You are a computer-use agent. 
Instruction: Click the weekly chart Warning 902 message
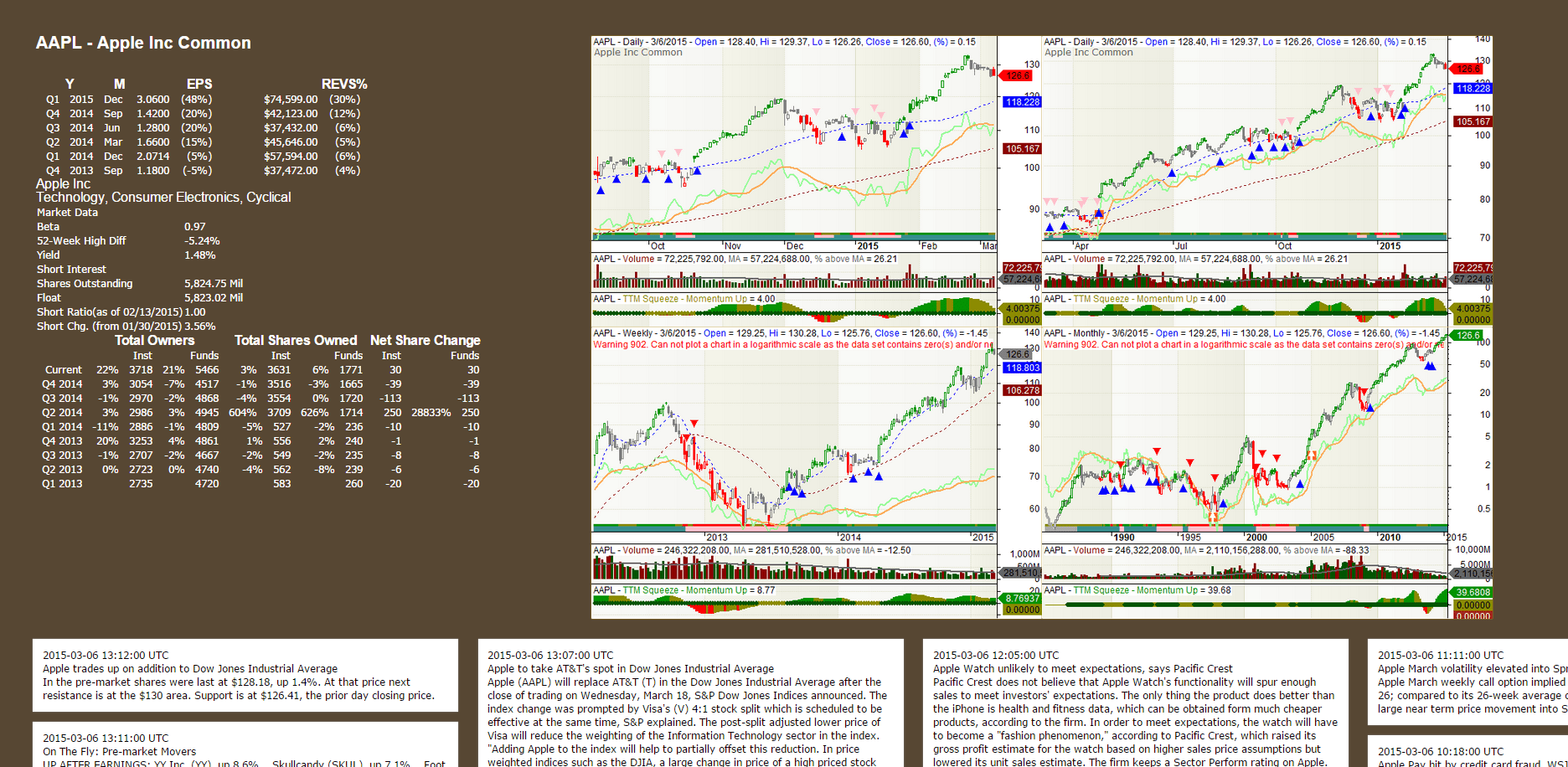[793, 345]
